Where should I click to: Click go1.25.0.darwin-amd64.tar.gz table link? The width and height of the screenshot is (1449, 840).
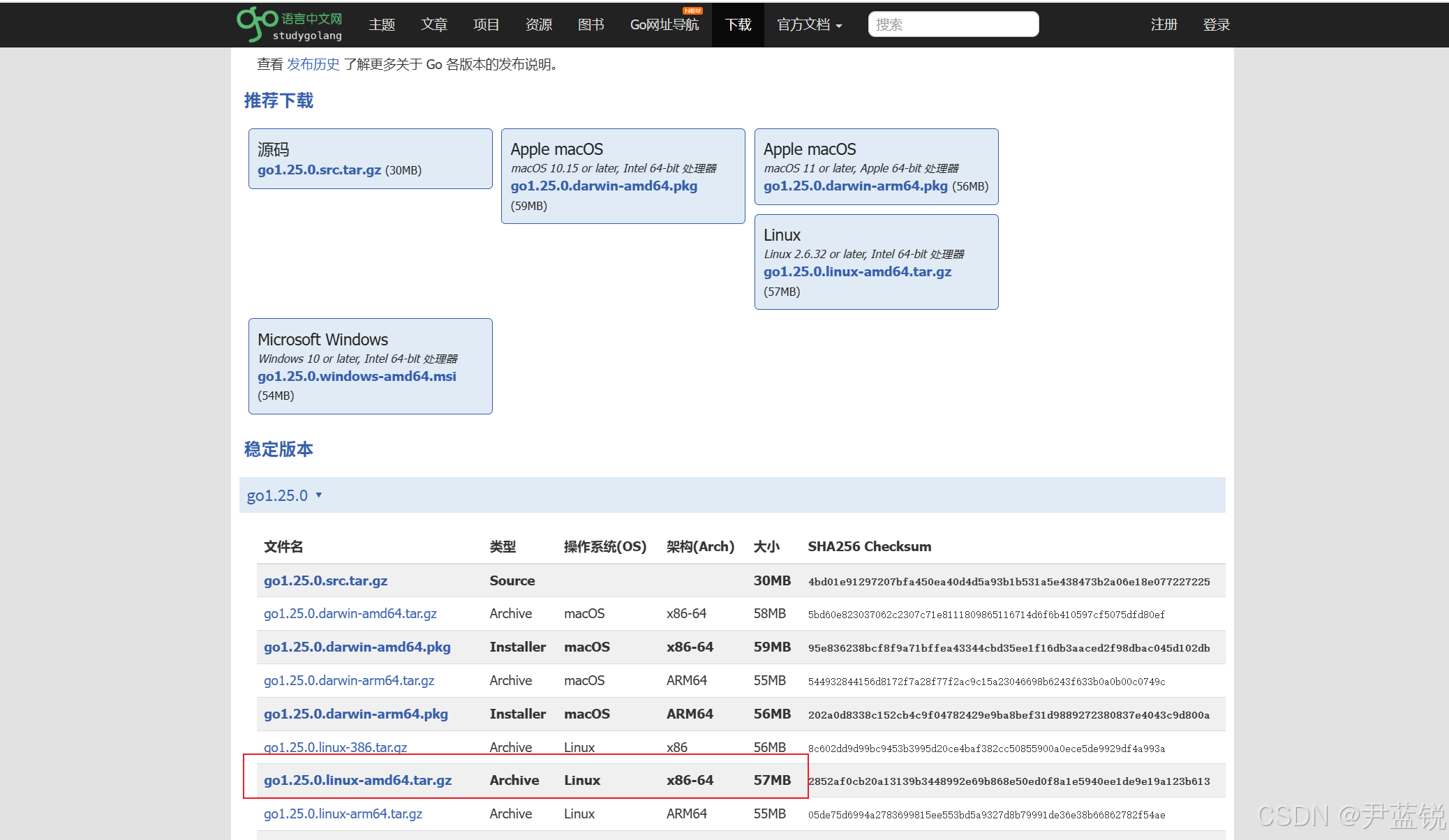(x=350, y=613)
